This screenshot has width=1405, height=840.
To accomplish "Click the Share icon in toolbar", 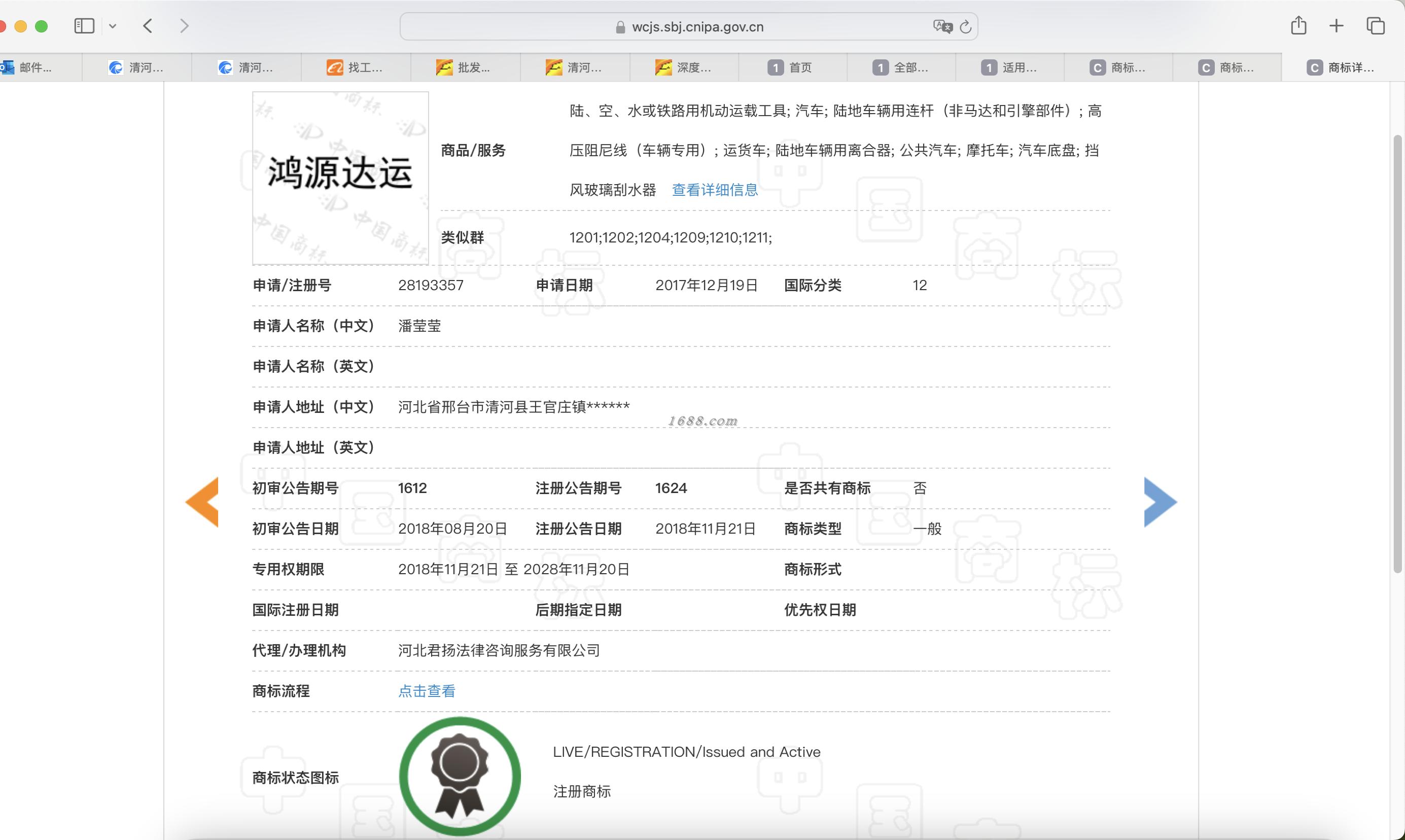I will point(1298,26).
